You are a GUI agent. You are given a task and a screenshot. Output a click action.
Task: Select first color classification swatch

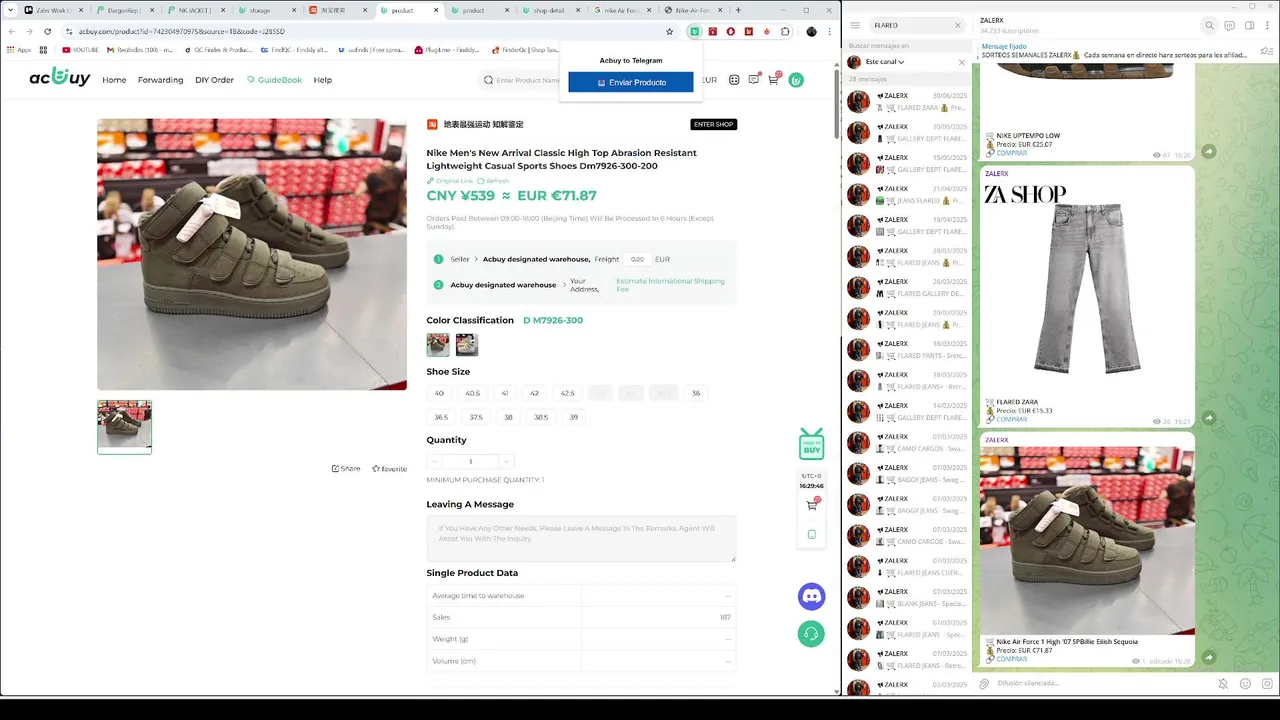[438, 345]
